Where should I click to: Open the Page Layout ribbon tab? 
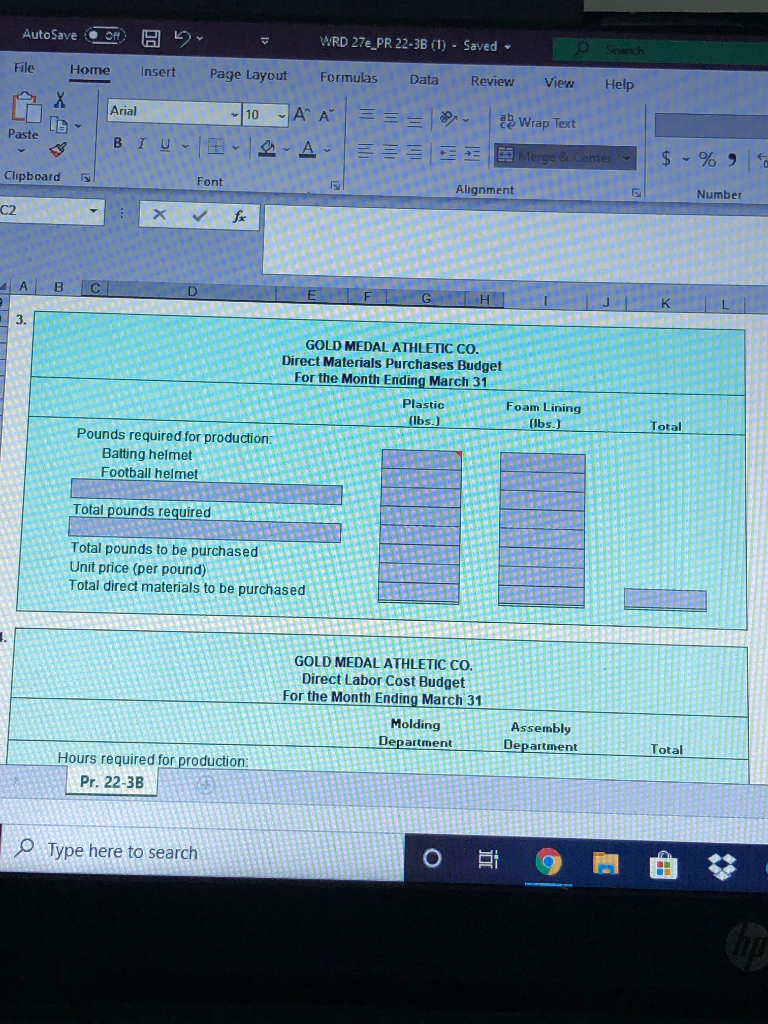[x=248, y=75]
